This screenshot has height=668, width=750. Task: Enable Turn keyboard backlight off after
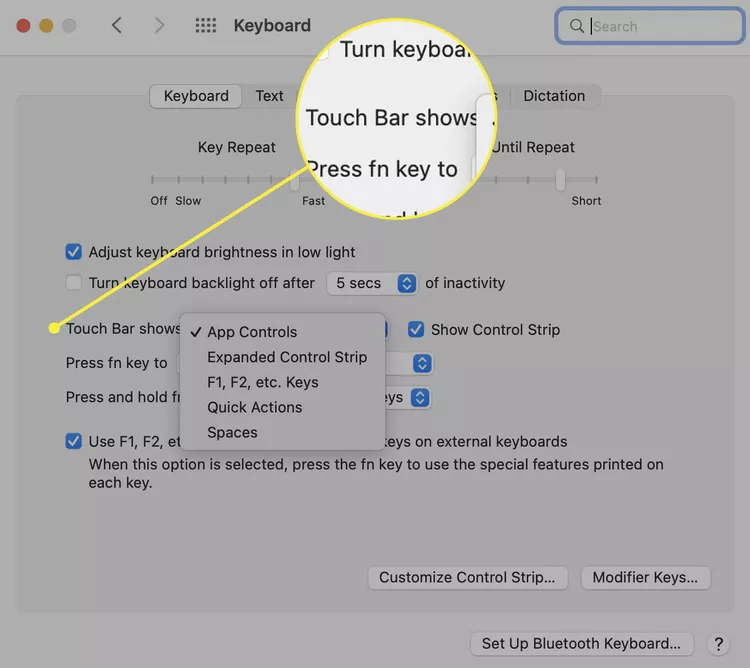74,283
